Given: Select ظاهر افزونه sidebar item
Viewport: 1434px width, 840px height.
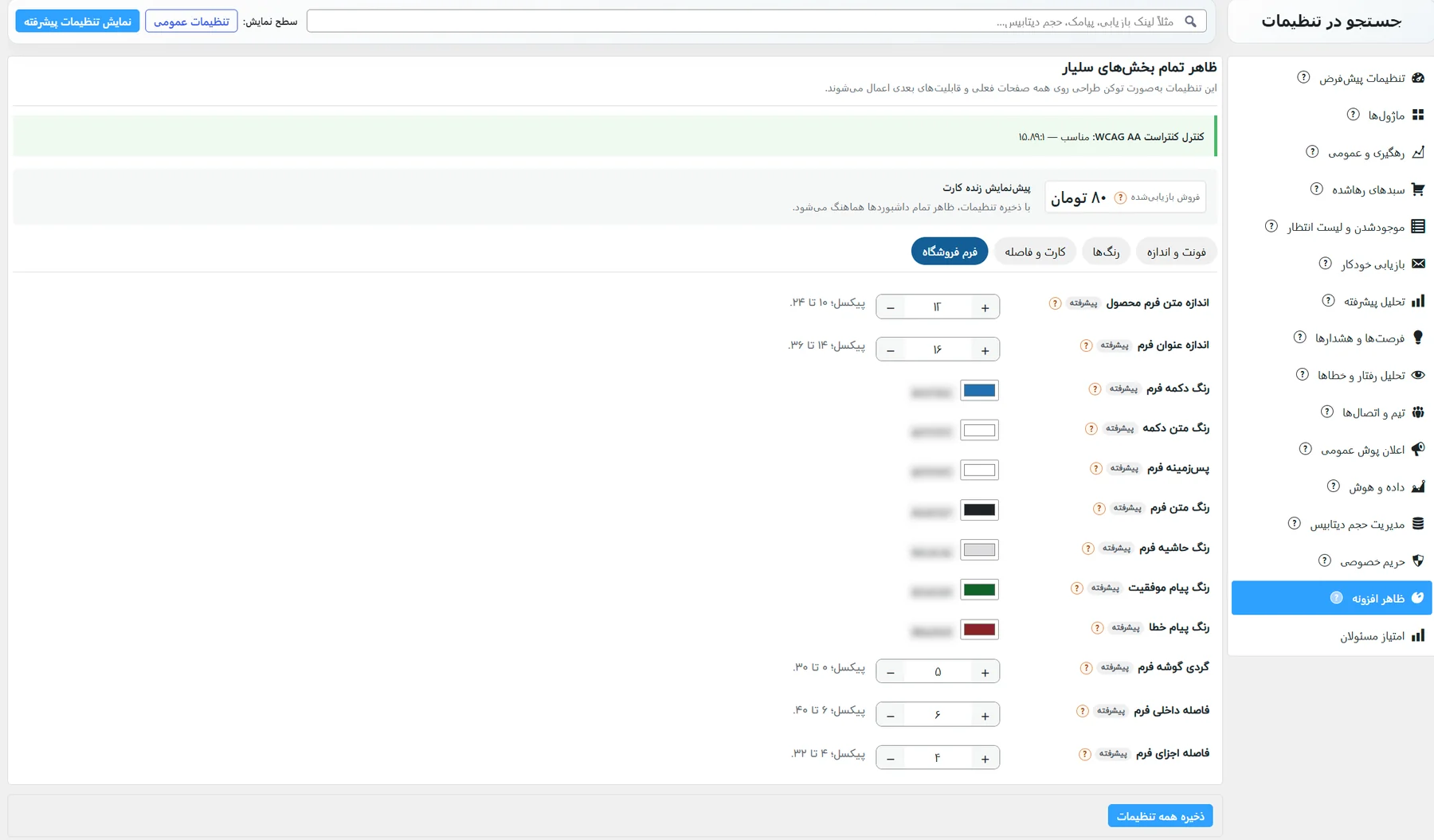Looking at the screenshot, I should point(1331,598).
